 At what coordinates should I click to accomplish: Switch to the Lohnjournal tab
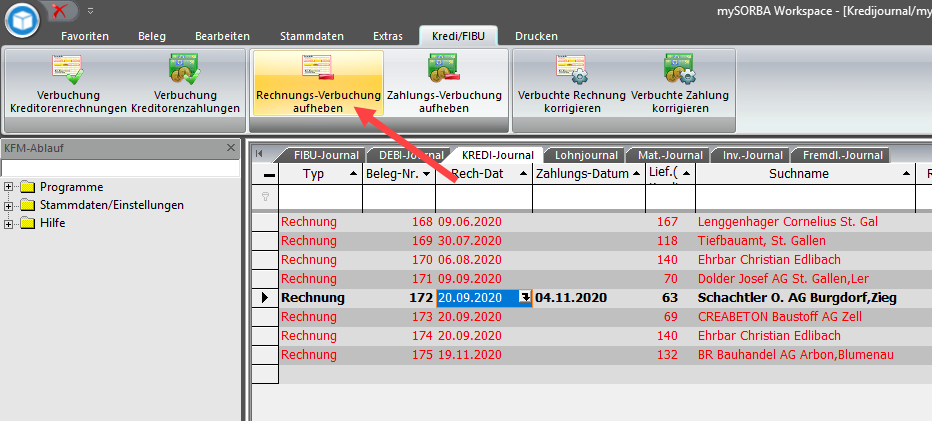coord(585,155)
